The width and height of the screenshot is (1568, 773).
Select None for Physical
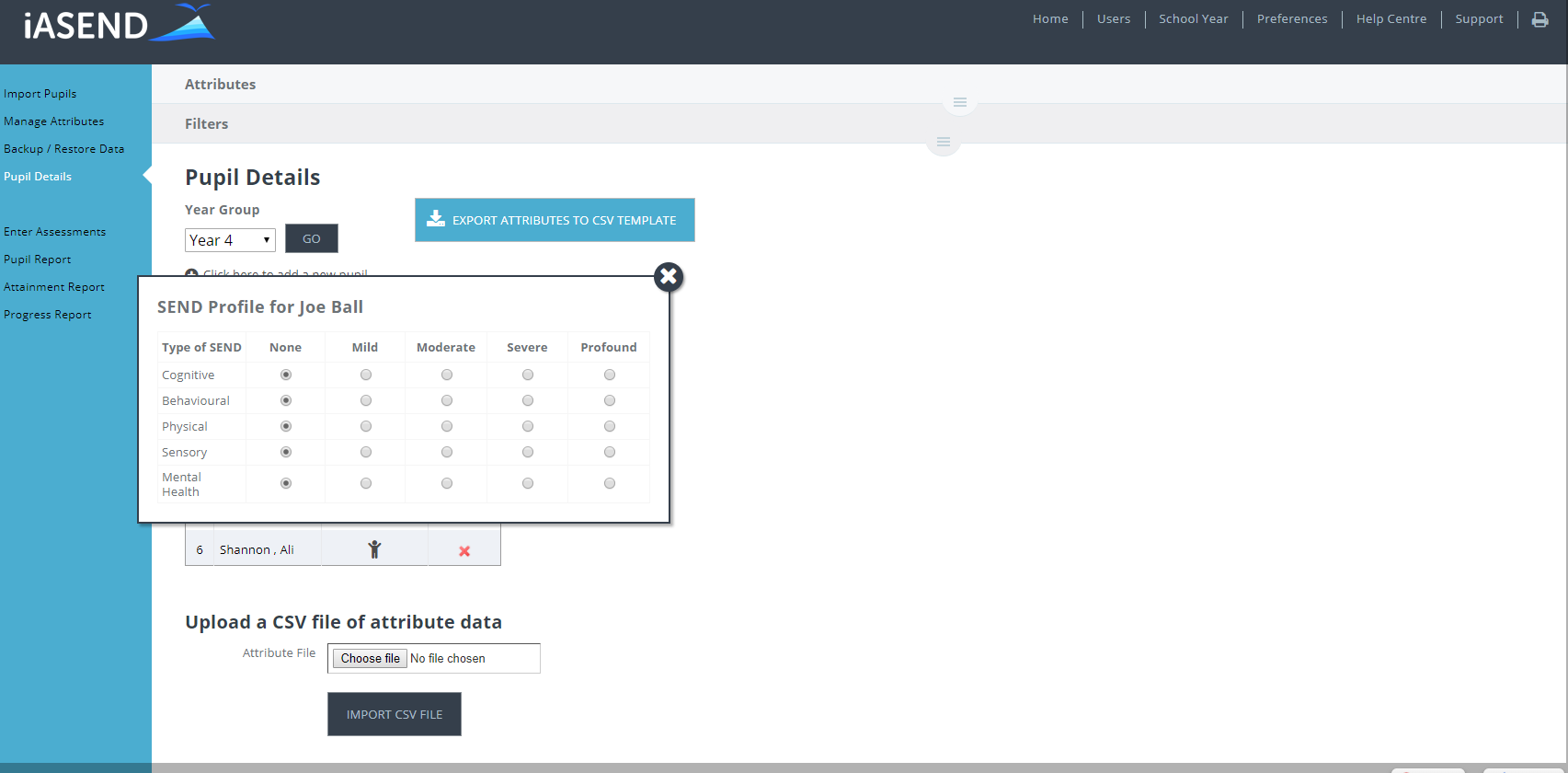coord(286,426)
